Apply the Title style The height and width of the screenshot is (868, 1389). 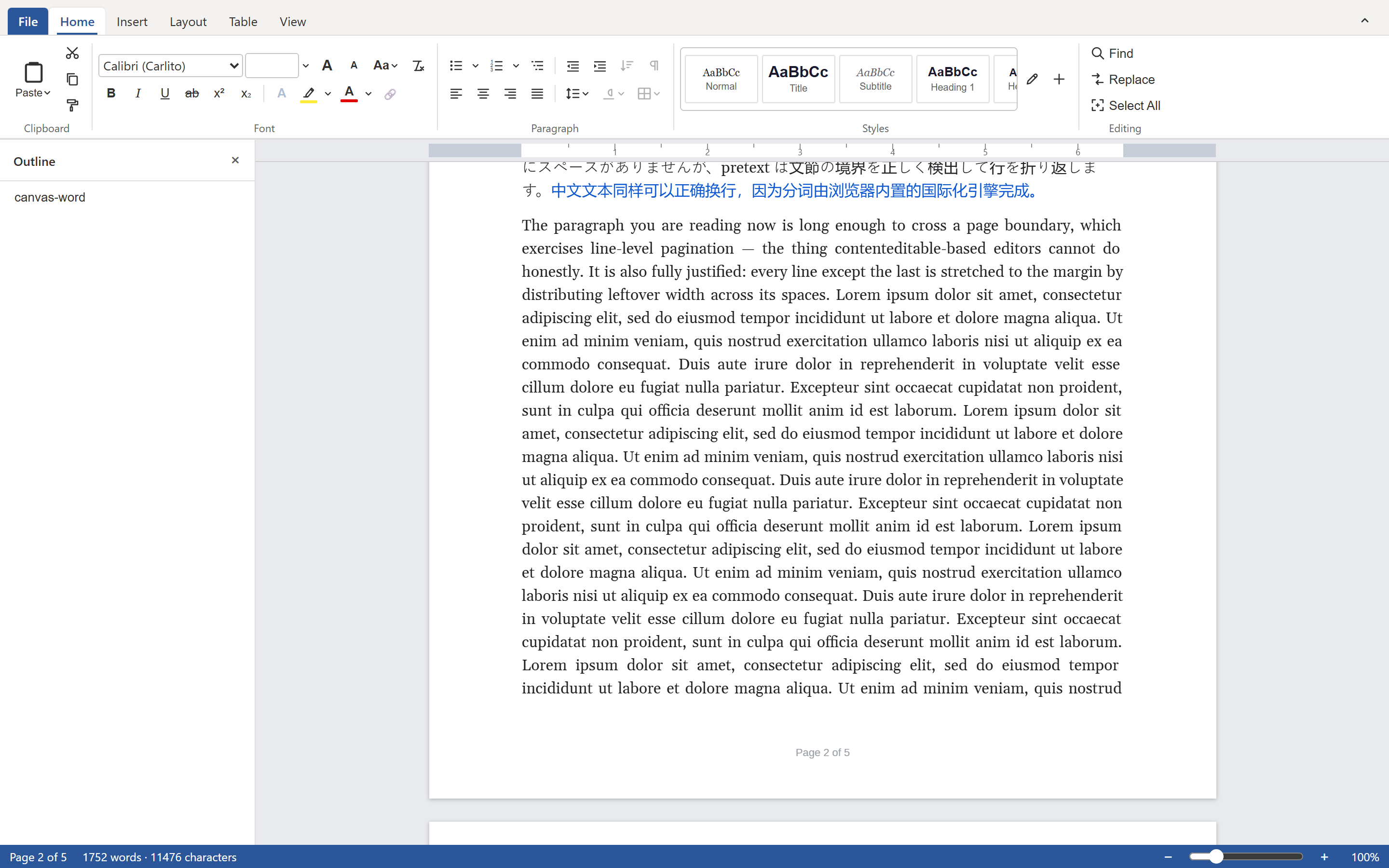pyautogui.click(x=798, y=79)
